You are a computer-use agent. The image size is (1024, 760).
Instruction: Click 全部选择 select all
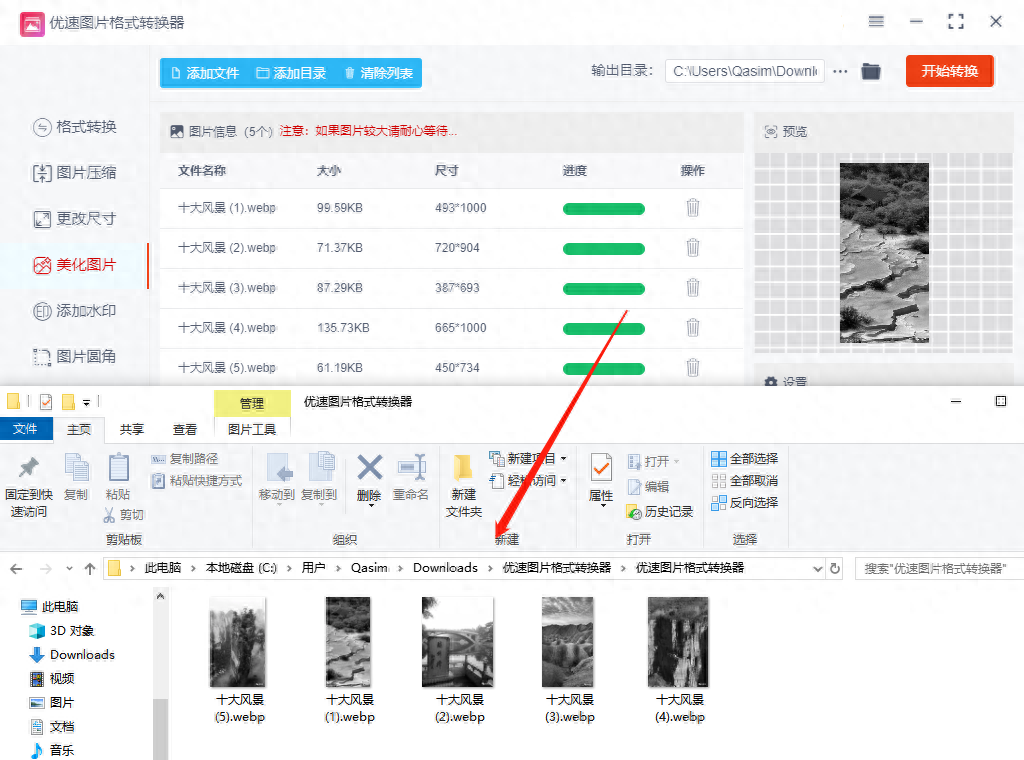coord(744,459)
